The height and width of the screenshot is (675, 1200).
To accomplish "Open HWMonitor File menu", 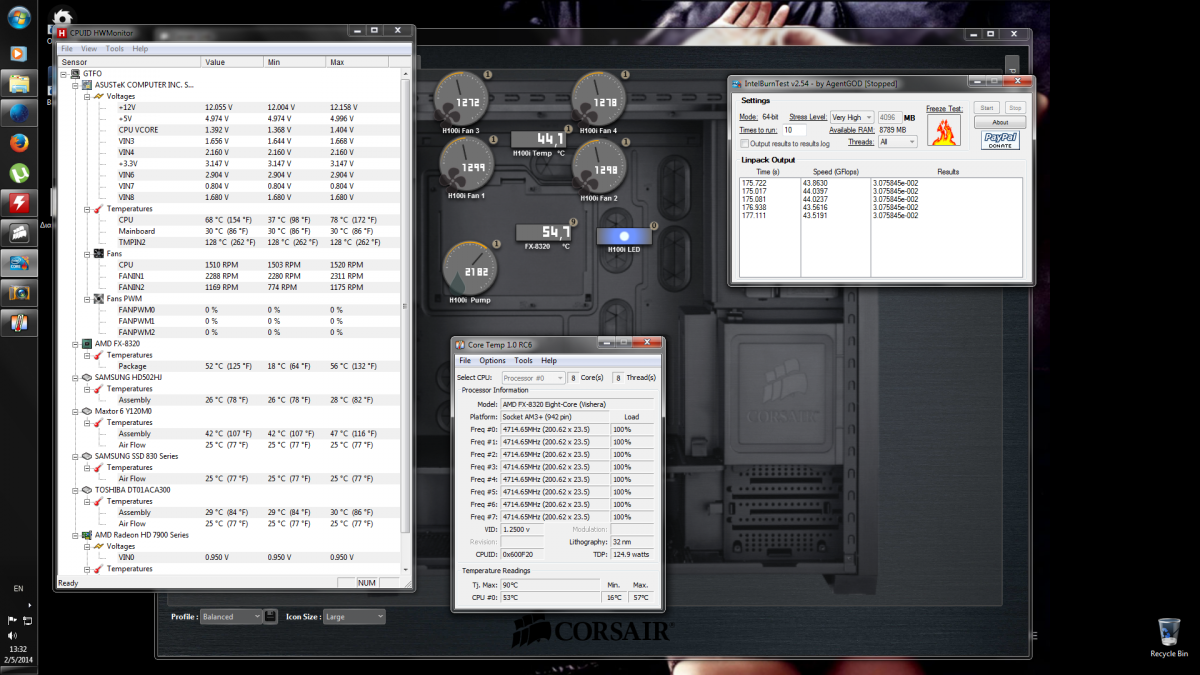I will click(x=67, y=48).
